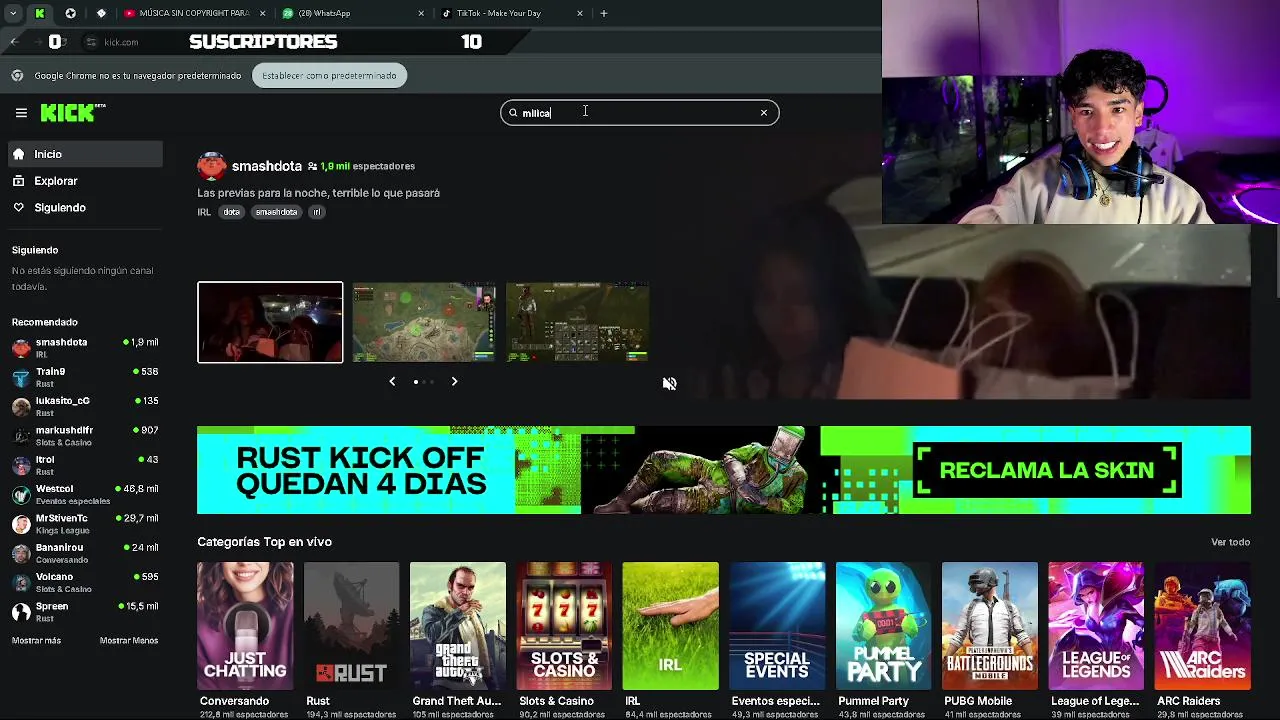1280x720 pixels.
Task: Close the WhatsApp browser tab
Action: coord(421,13)
